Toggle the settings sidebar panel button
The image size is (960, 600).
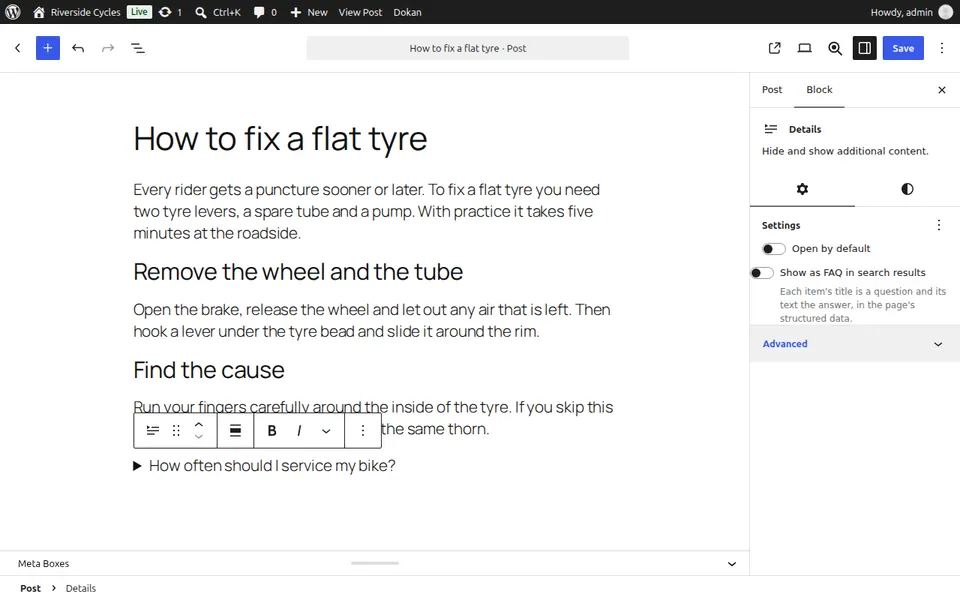(x=864, y=48)
